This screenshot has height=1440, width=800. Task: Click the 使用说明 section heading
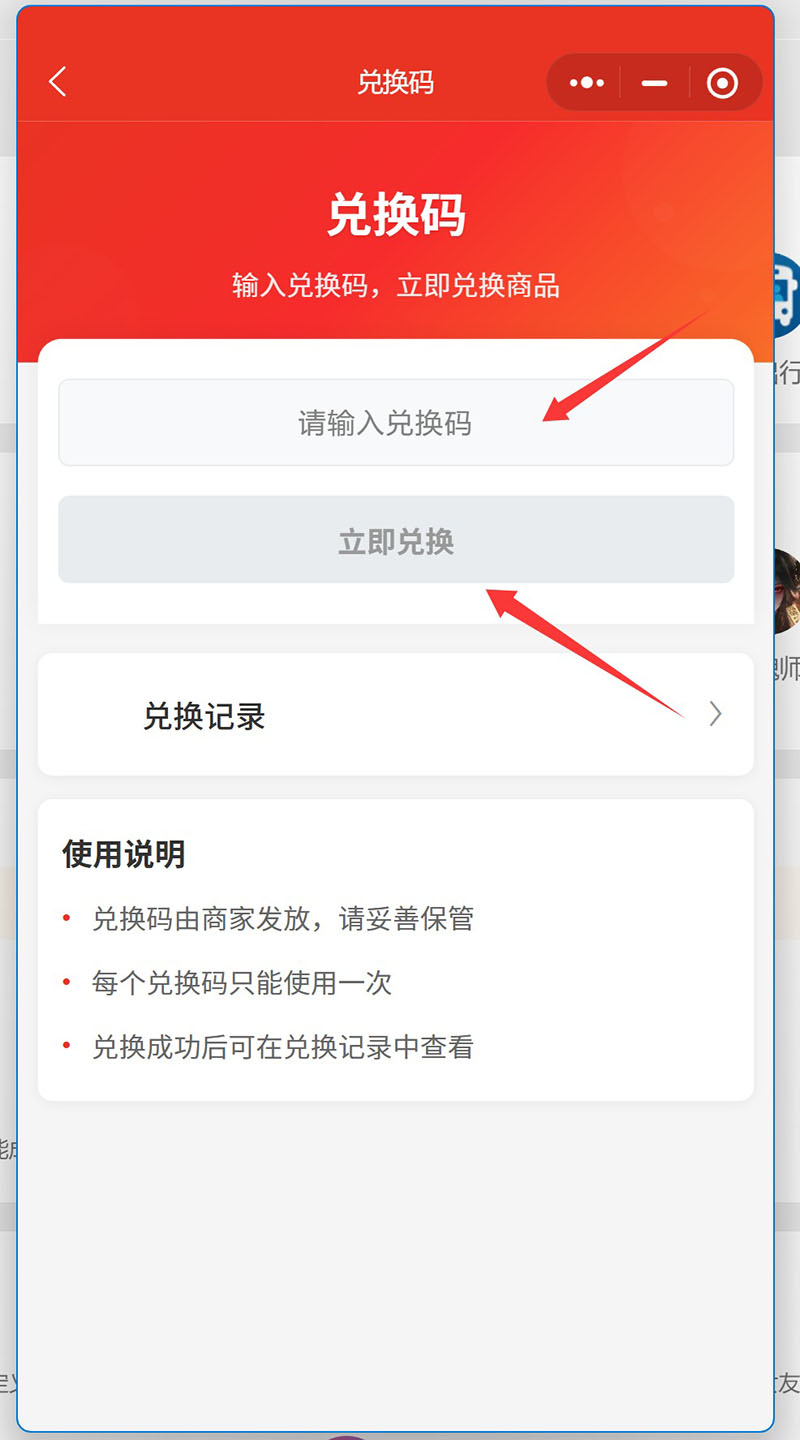click(x=124, y=854)
